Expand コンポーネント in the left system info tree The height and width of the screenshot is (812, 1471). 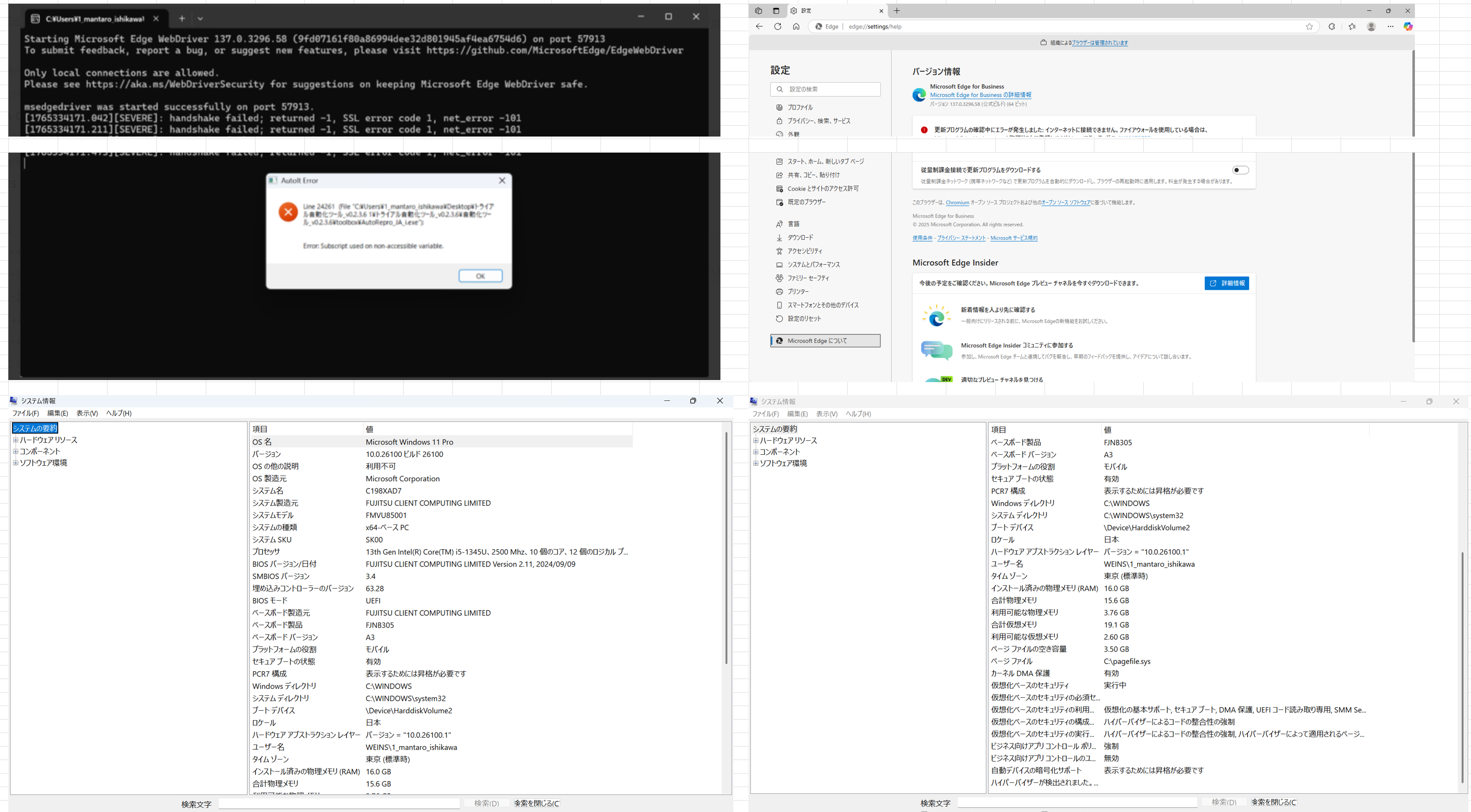(16, 451)
